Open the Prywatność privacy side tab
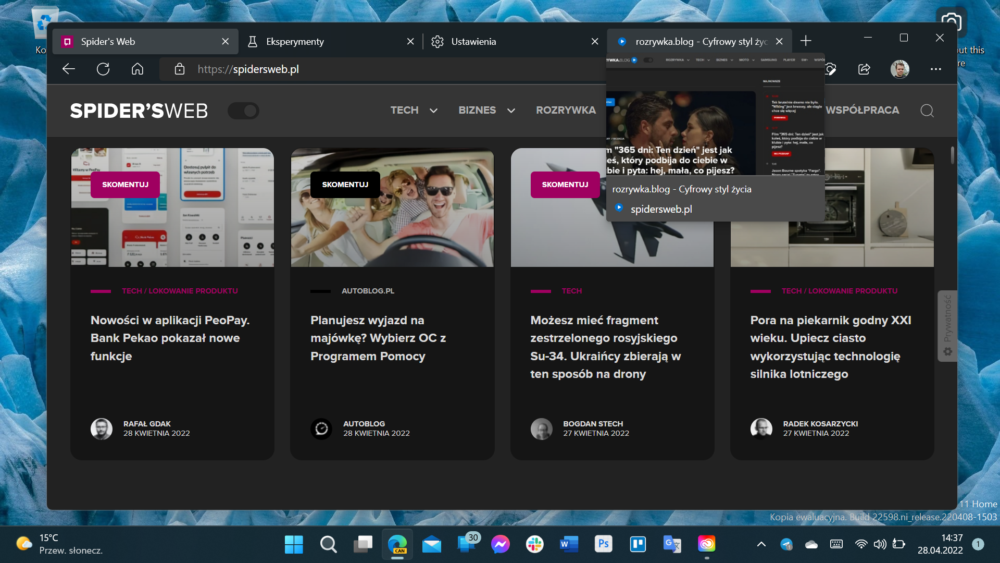The width and height of the screenshot is (1000, 563). click(947, 326)
